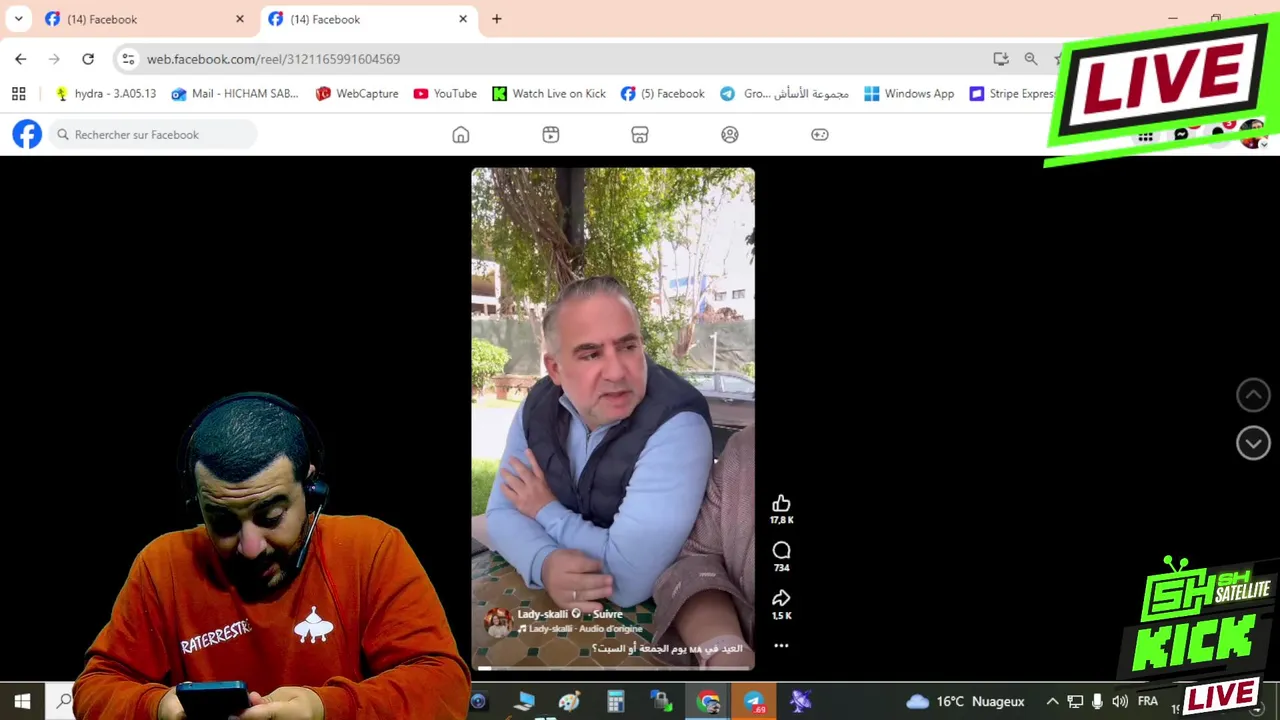Image resolution: width=1280 pixels, height=720 pixels.
Task: Expand the Facebook account menu arrow
Action: 1264,145
